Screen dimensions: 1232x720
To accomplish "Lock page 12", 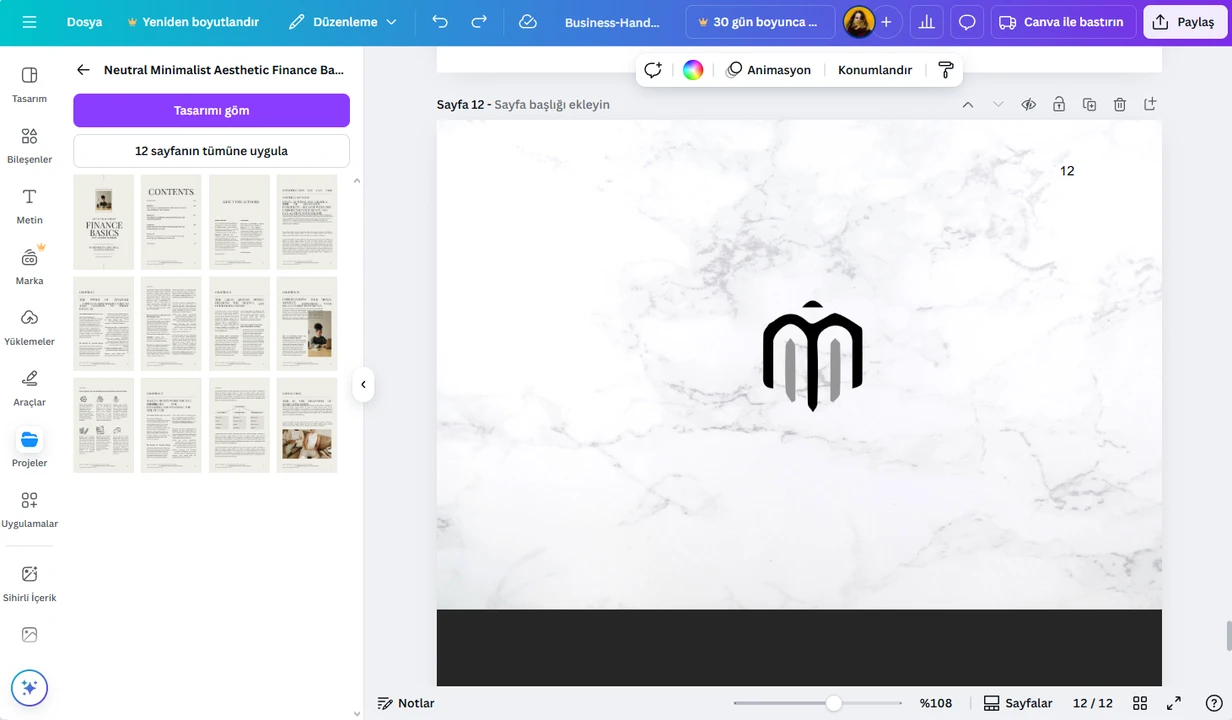I will click(x=1059, y=104).
